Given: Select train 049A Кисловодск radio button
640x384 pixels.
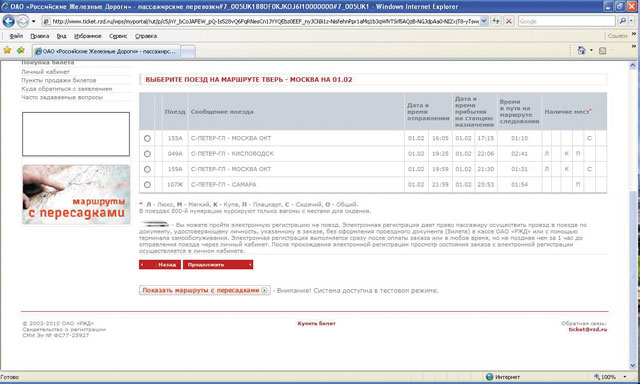Looking at the screenshot, I should pos(147,154).
